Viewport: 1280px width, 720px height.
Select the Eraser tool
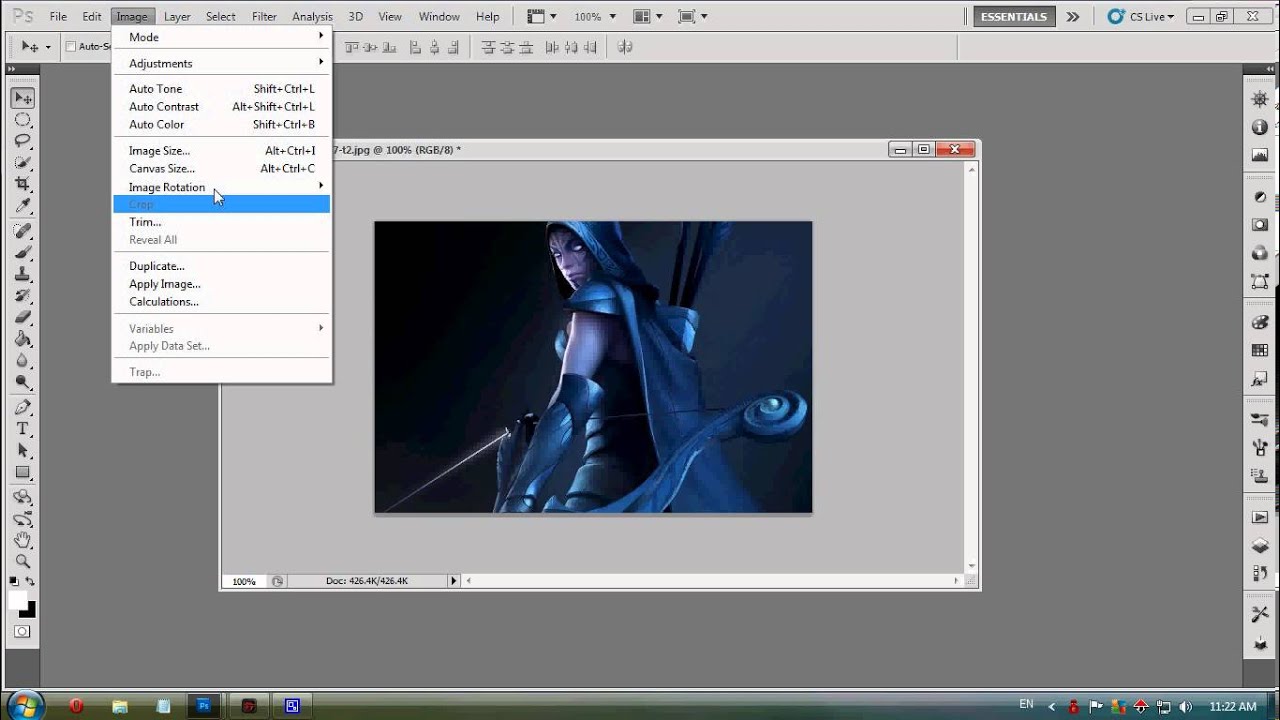[x=22, y=317]
